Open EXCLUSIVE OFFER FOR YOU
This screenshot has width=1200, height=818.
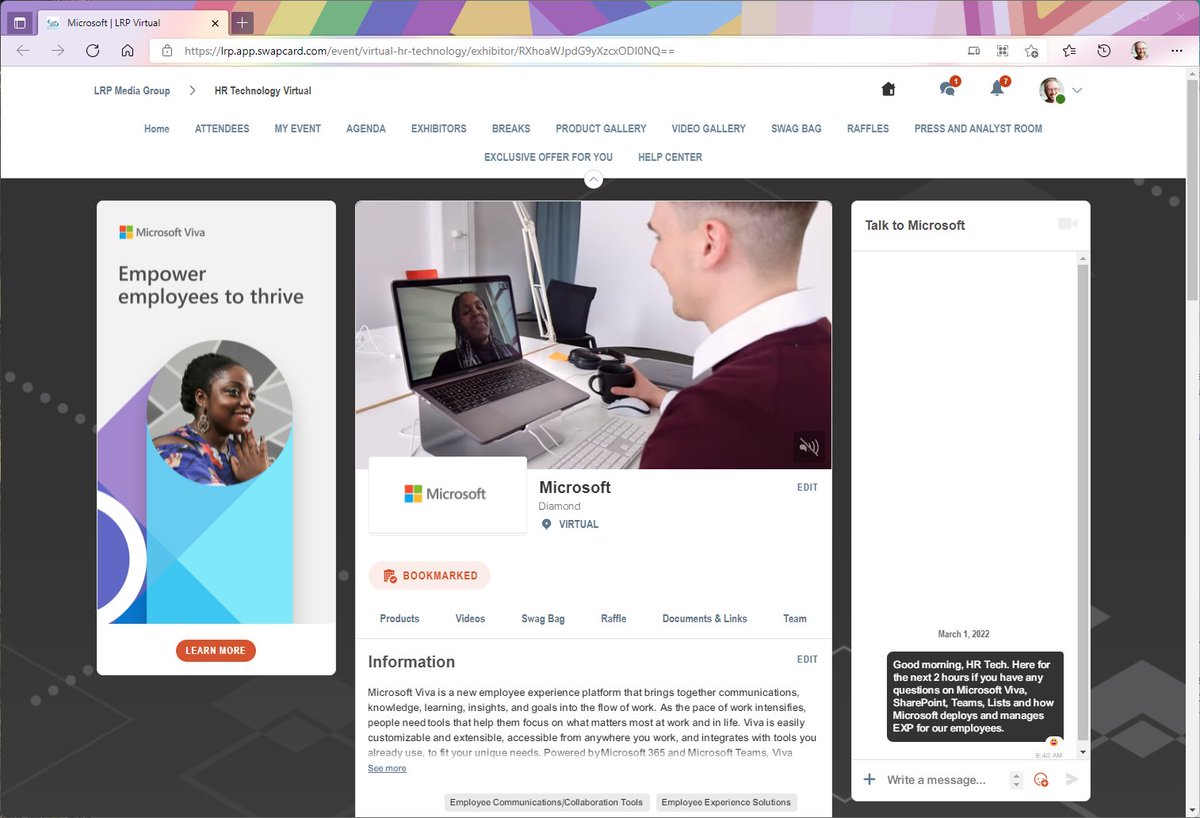pos(548,157)
